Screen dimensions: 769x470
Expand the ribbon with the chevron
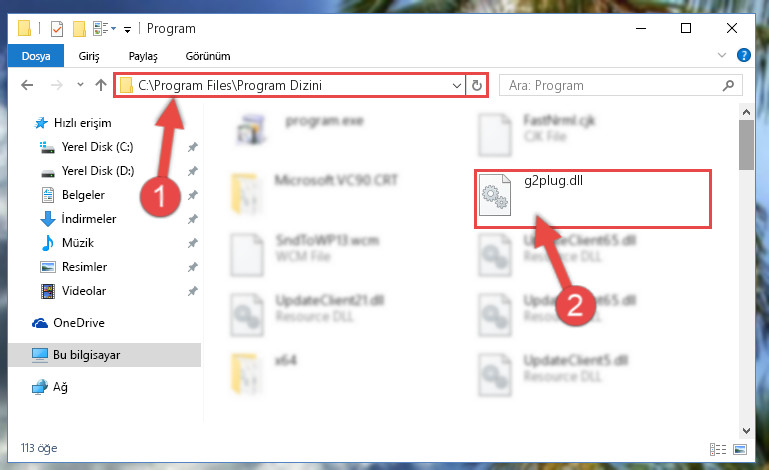[x=721, y=55]
